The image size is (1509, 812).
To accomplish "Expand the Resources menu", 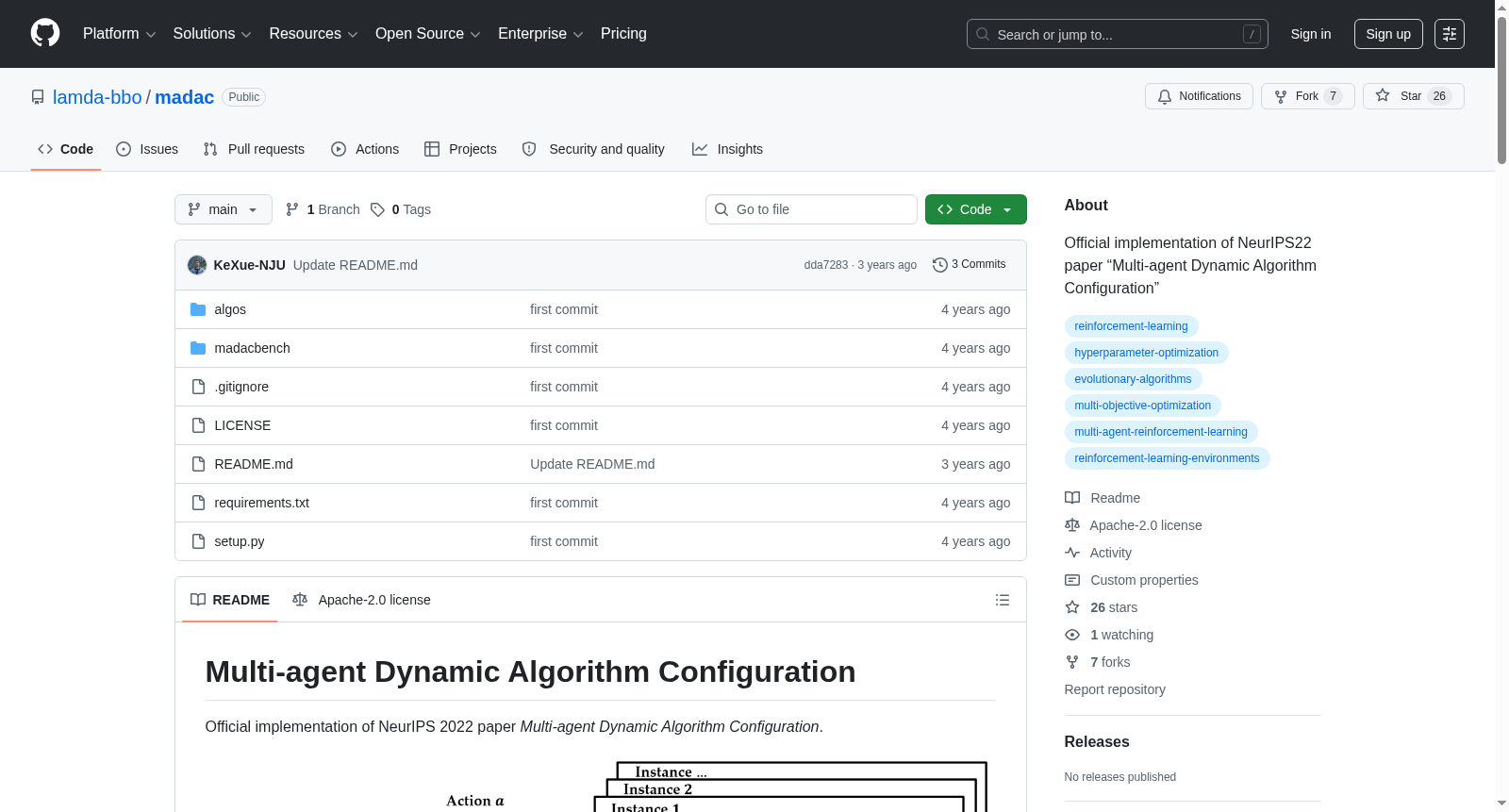I will 313,34.
